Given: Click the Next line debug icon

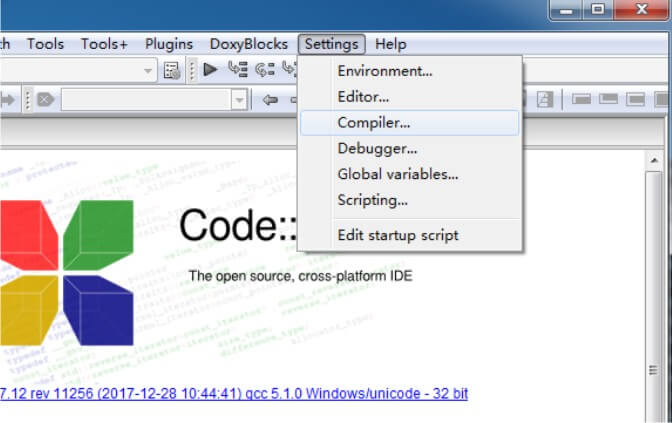Looking at the screenshot, I should pyautogui.click(x=265, y=69).
